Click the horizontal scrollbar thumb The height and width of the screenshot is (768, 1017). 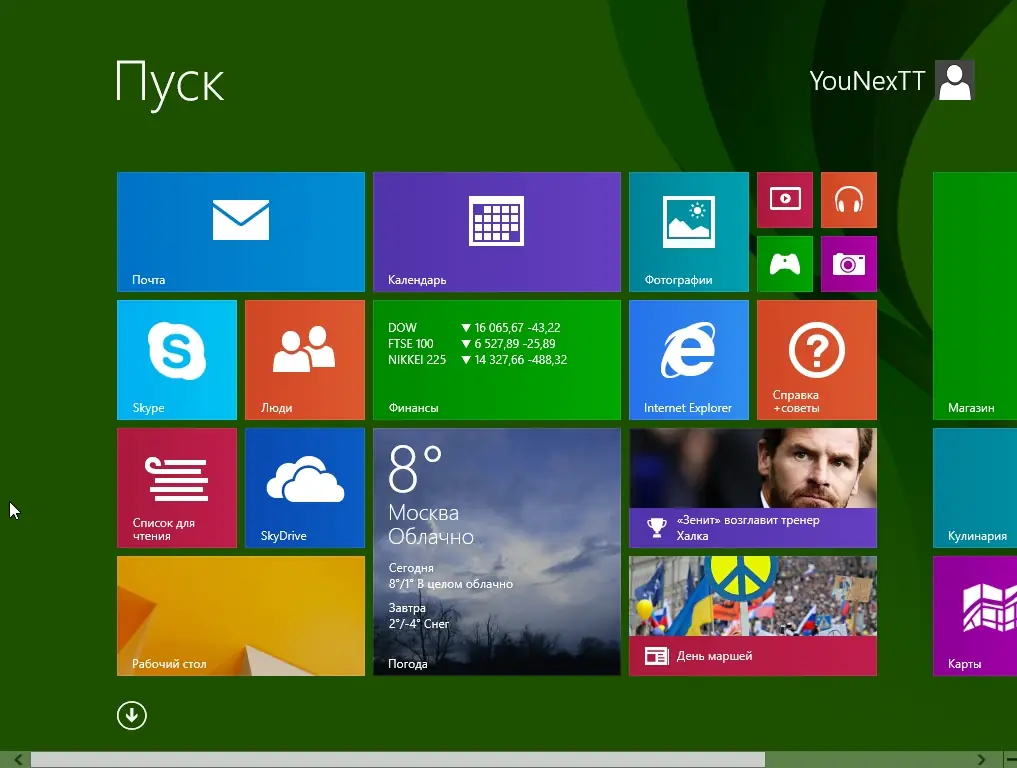point(398,760)
